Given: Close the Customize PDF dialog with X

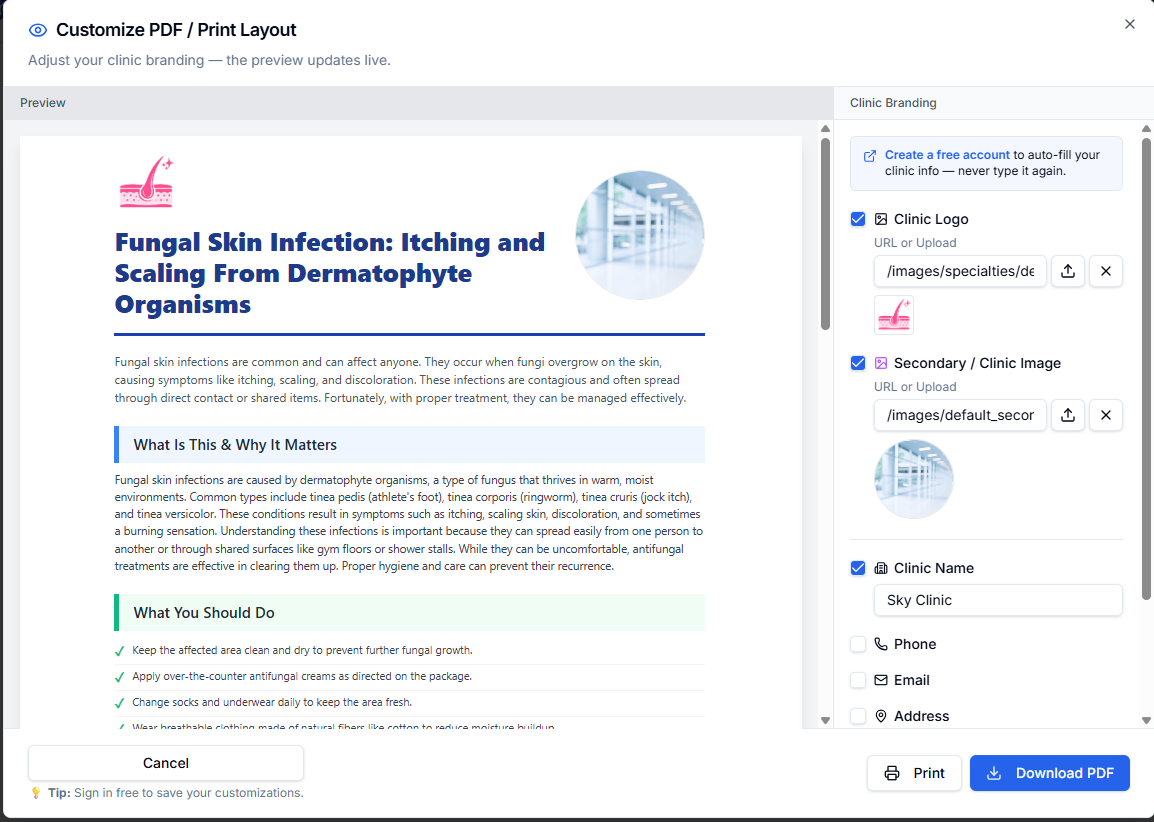Looking at the screenshot, I should 1130,24.
